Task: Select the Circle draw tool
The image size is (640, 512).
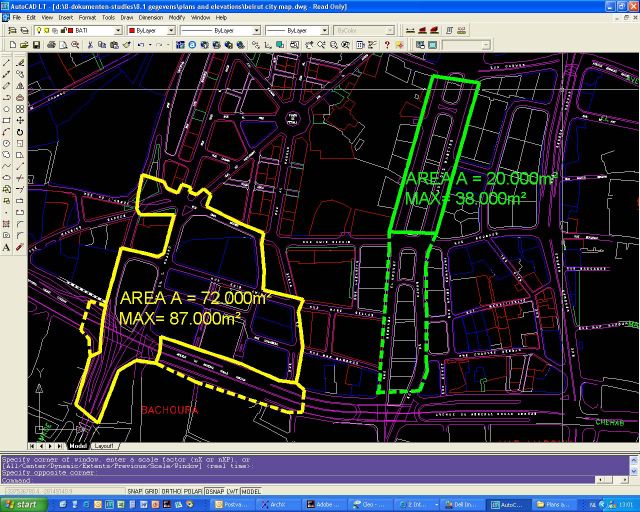Action: pos(7,143)
